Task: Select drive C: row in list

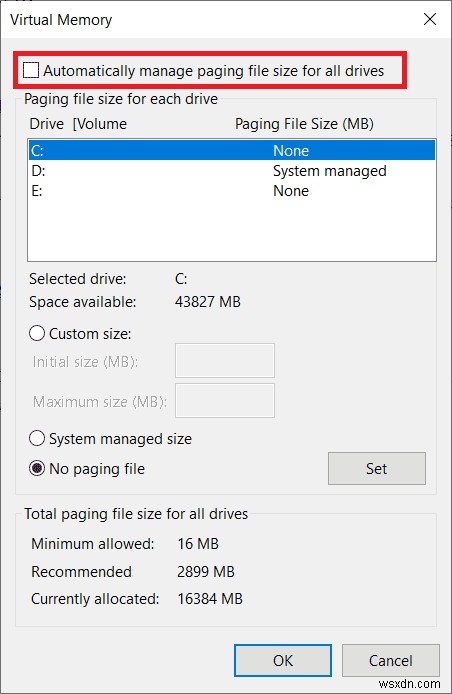Action: point(232,150)
